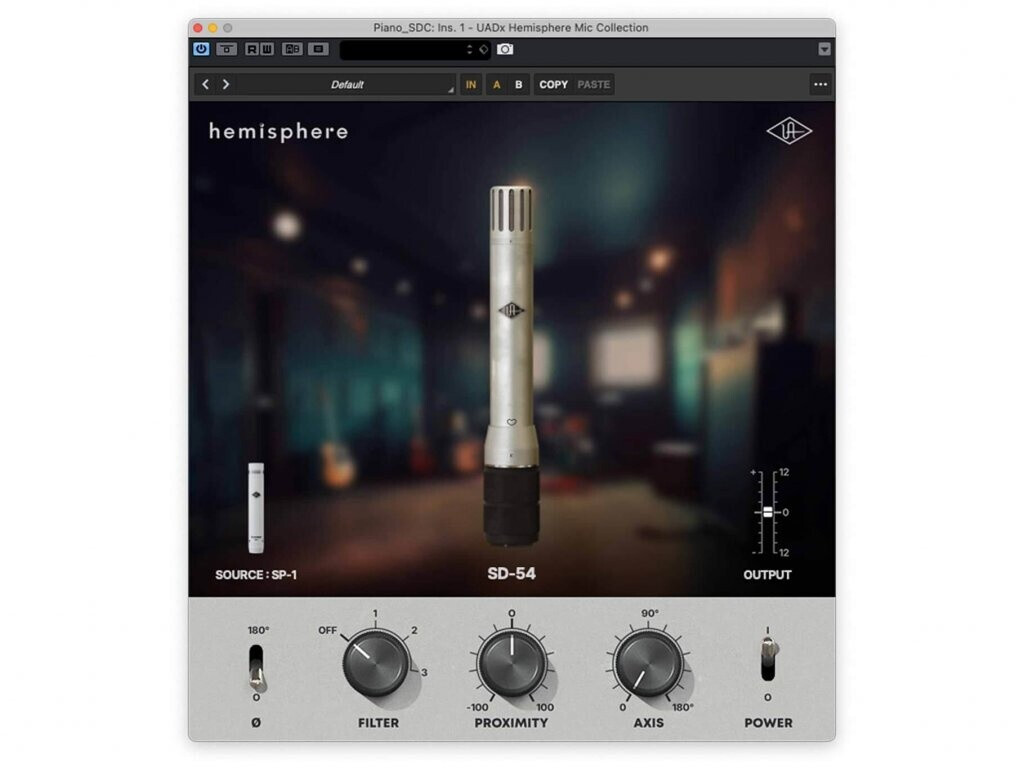Click the blue plugin activate power icon
Screen dimensions: 1016x768
click(201, 49)
